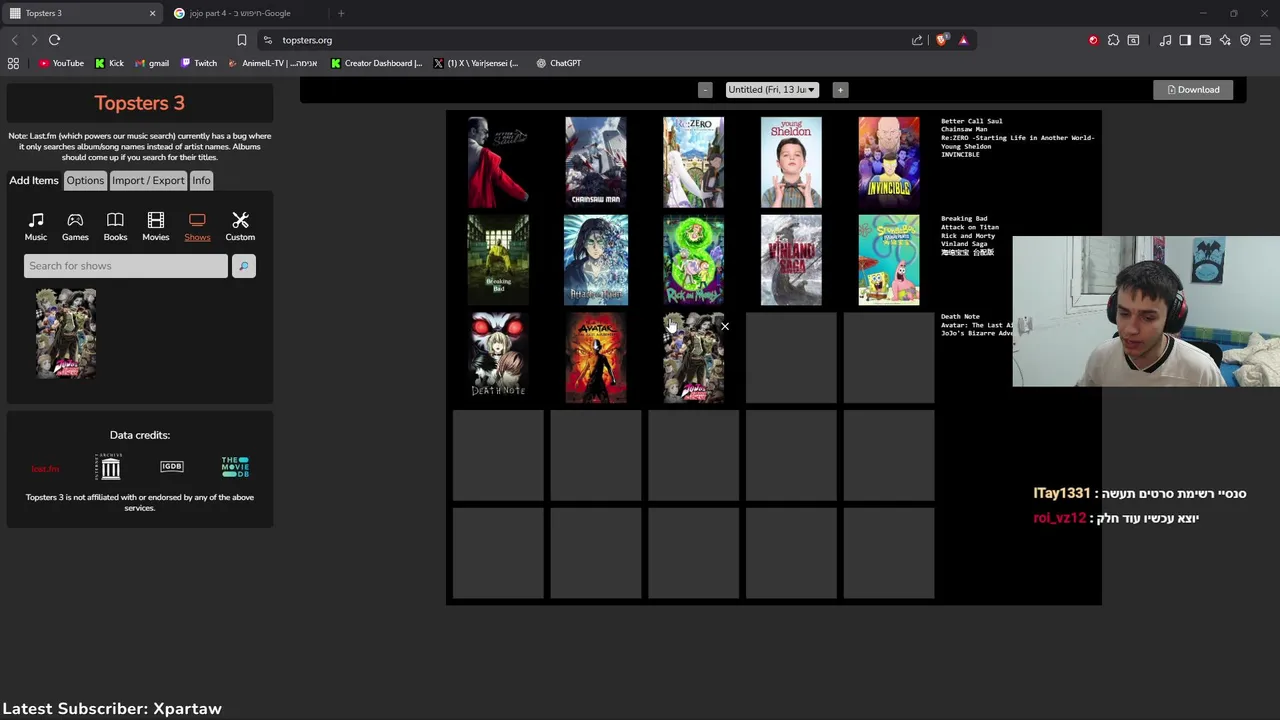Open The Movie DB credit logo
The height and width of the screenshot is (720, 1280).
235,466
